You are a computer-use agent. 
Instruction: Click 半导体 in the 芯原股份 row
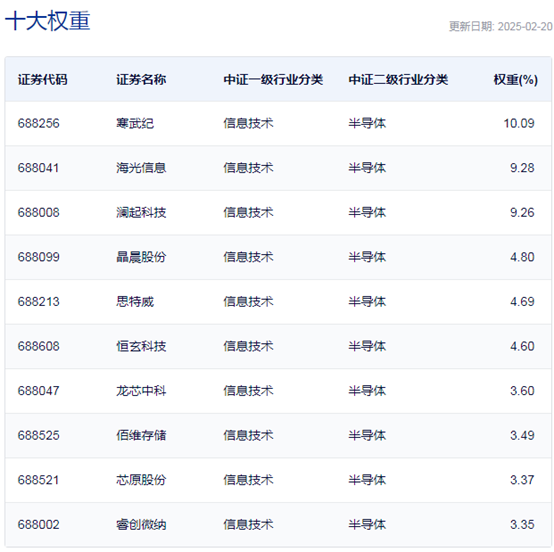pyautogui.click(x=367, y=480)
